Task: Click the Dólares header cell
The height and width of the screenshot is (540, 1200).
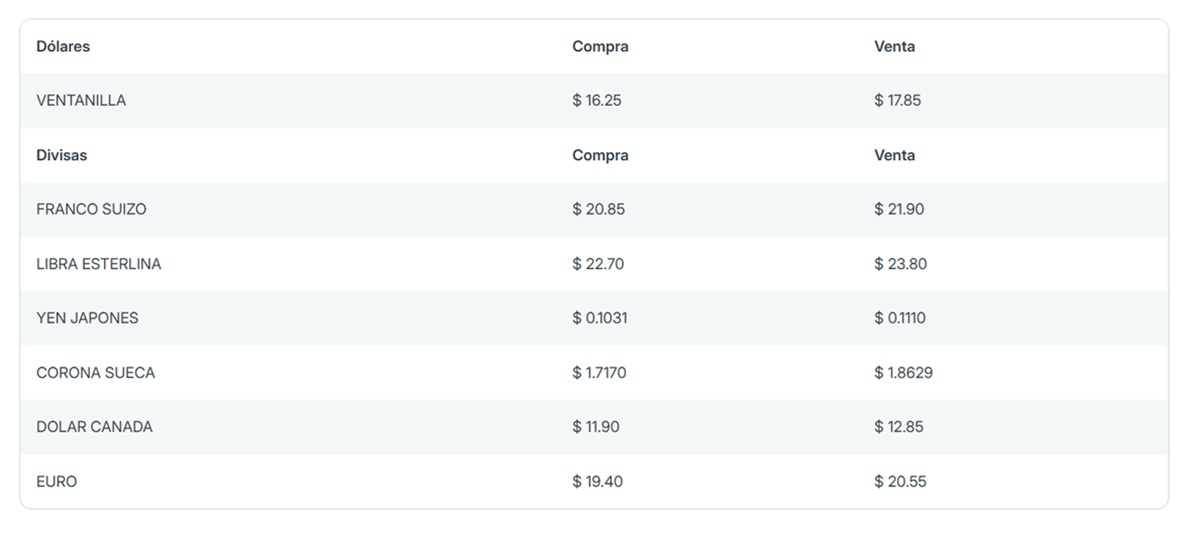Action: [63, 46]
